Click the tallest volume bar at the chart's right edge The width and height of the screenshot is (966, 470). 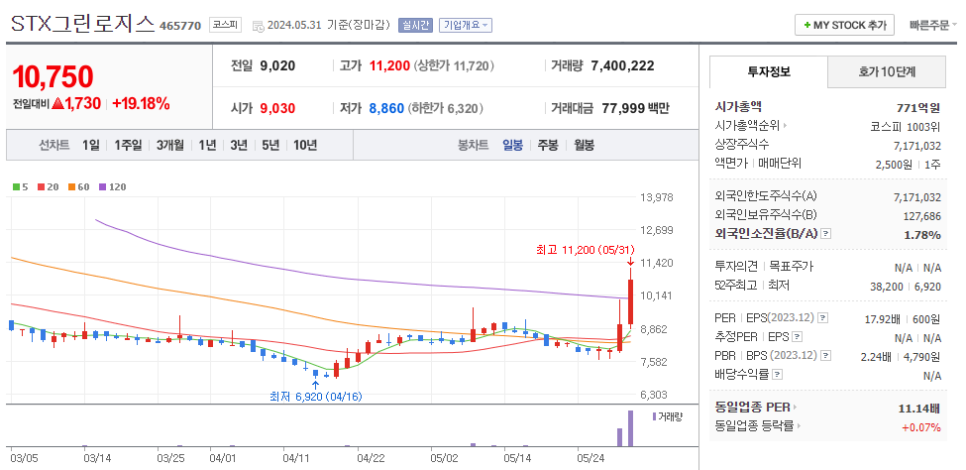click(x=630, y=428)
